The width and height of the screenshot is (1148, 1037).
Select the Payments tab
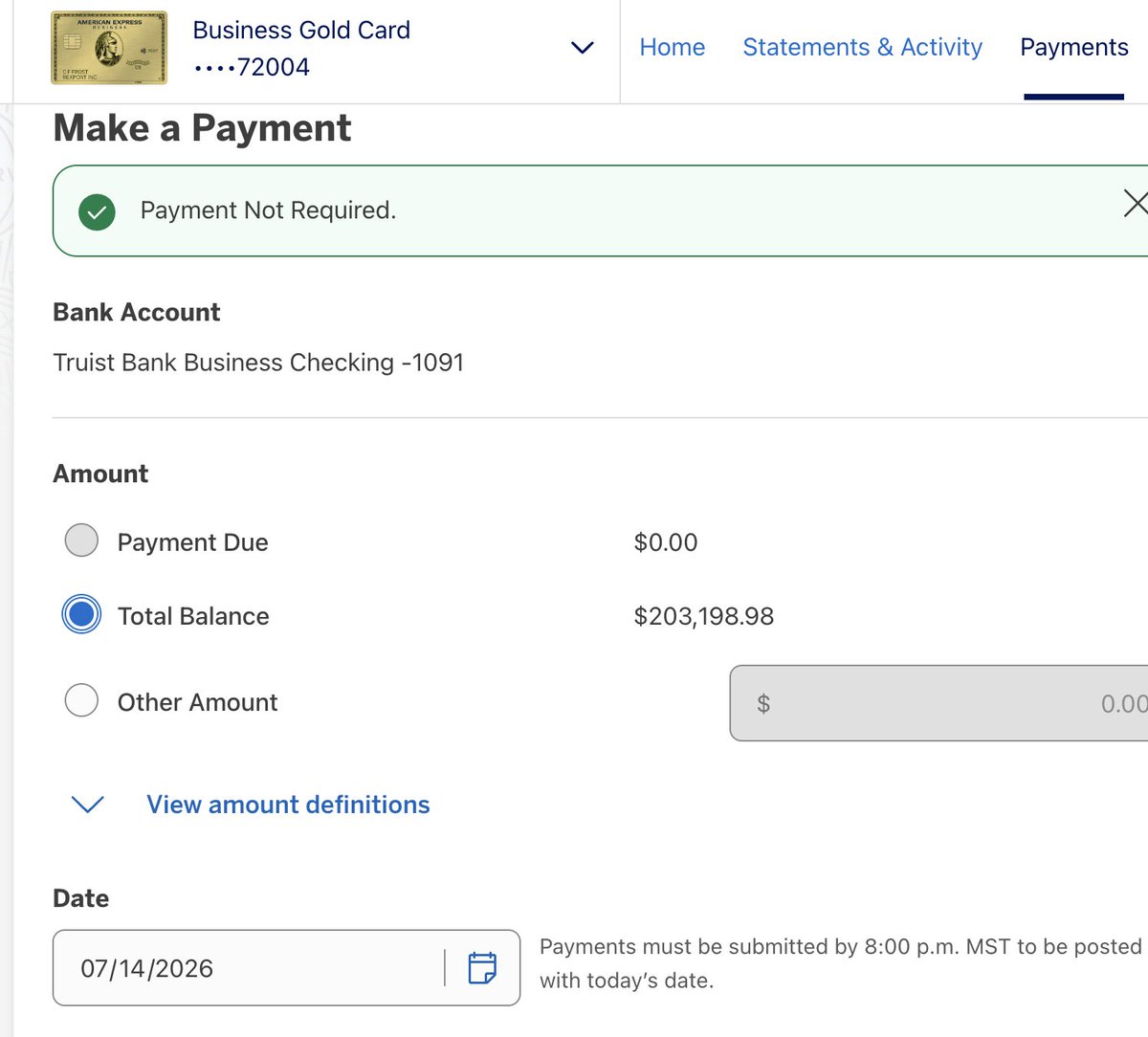[1073, 47]
